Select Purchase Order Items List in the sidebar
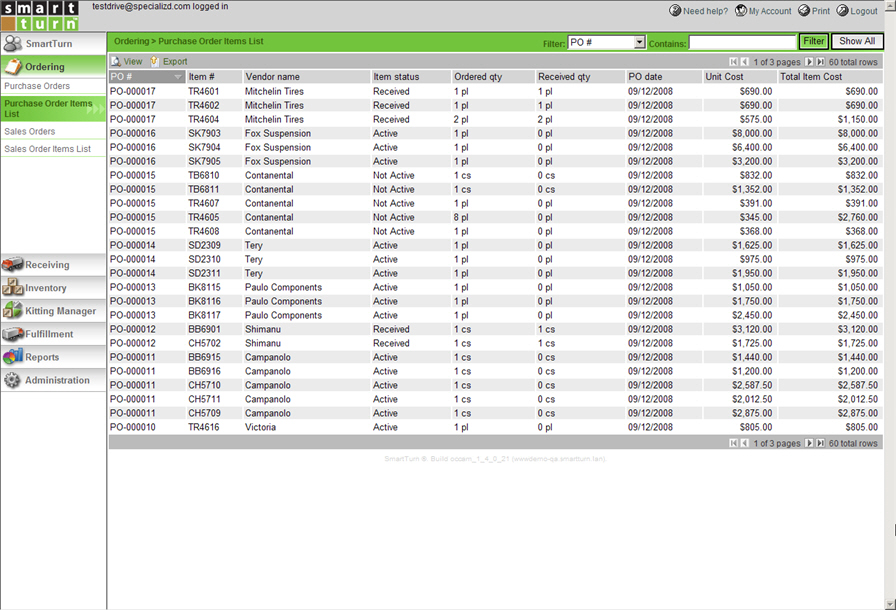Screen dimensions: 896x610 53,108
